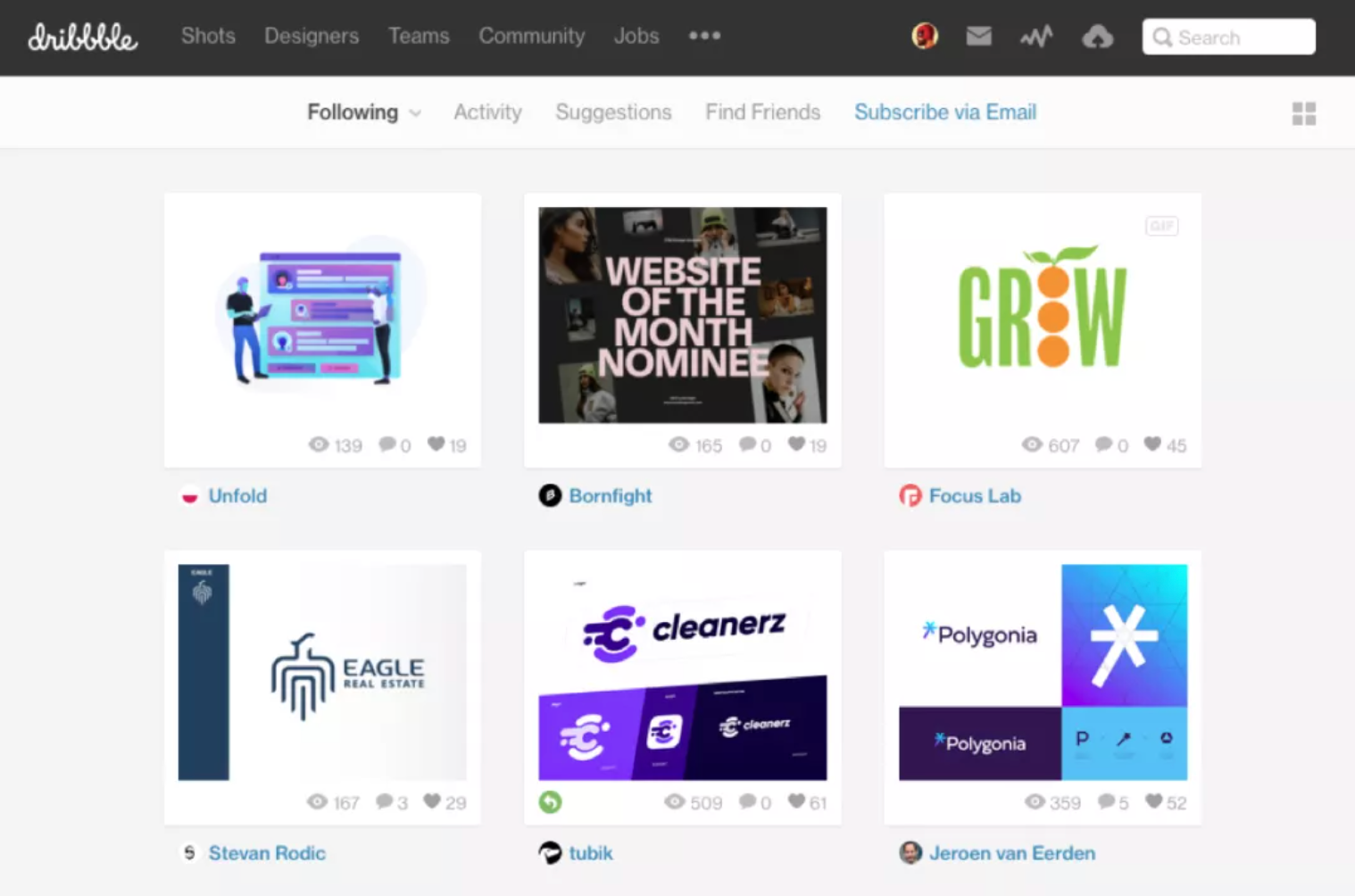Like the Eagle Real Estate shot
The image size is (1355, 896).
coord(432,801)
